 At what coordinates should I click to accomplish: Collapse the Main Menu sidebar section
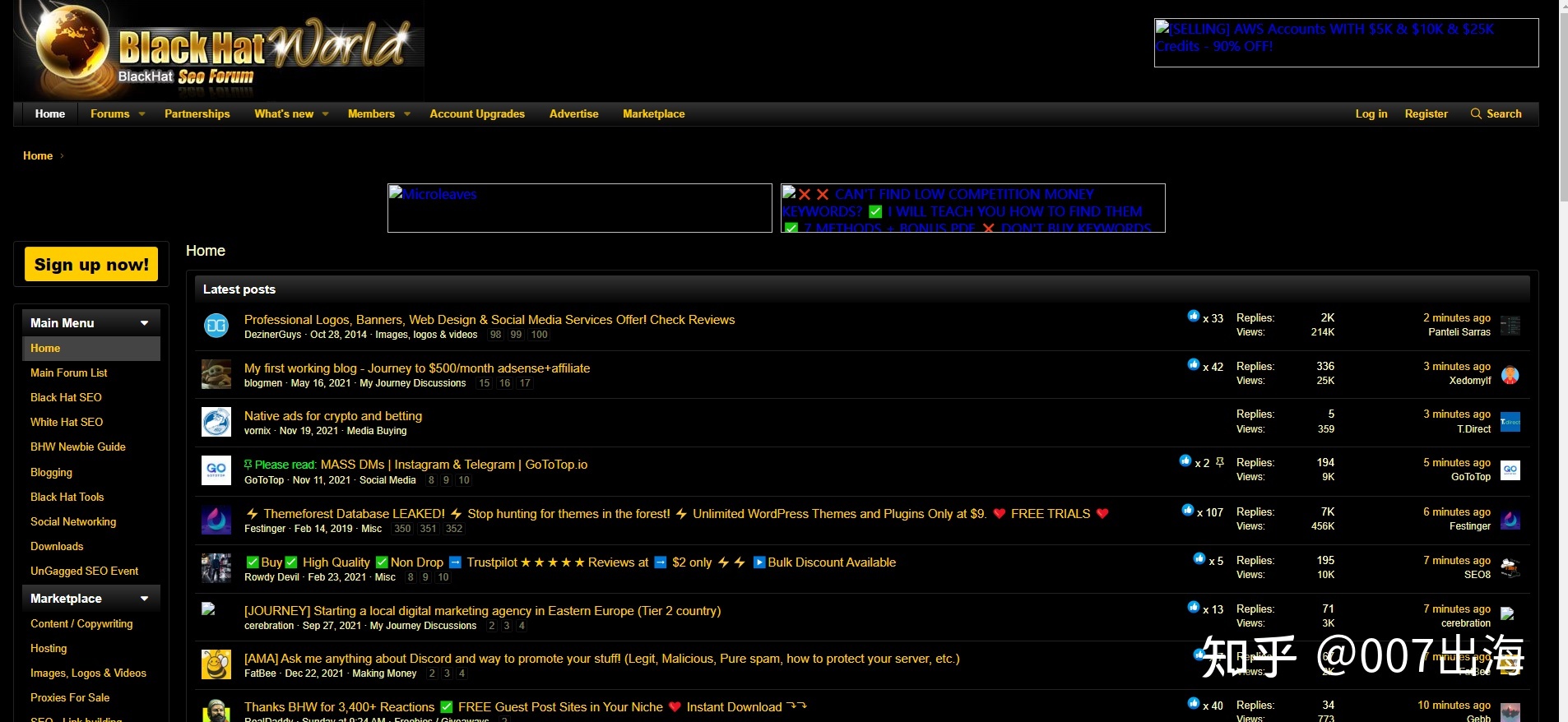145,323
